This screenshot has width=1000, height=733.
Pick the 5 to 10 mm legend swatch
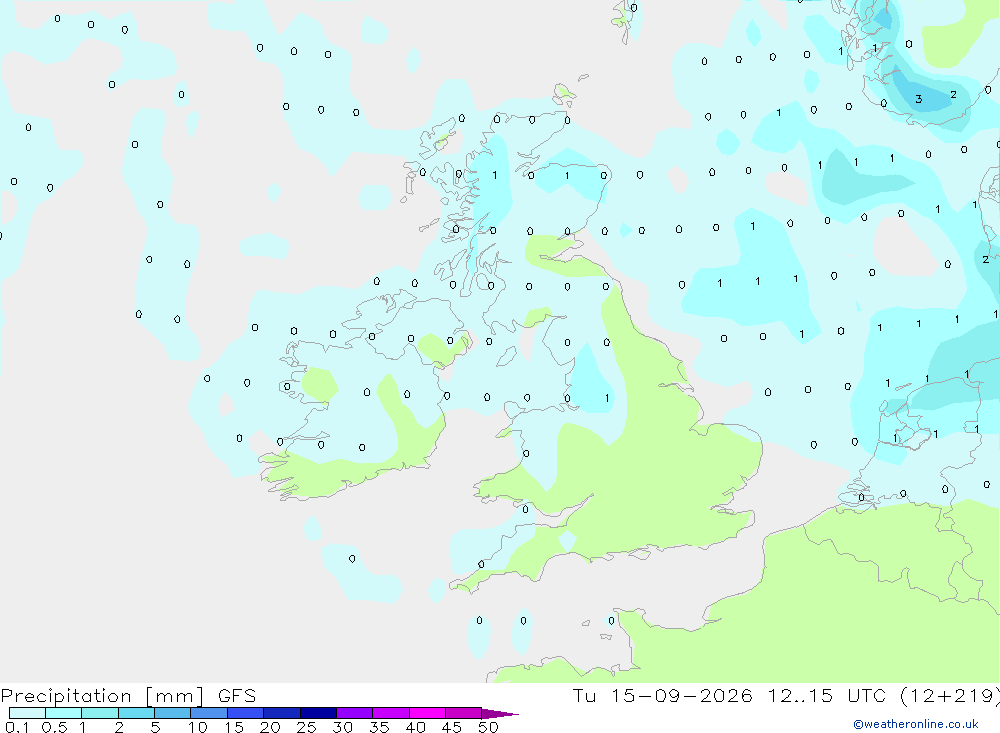(x=172, y=713)
